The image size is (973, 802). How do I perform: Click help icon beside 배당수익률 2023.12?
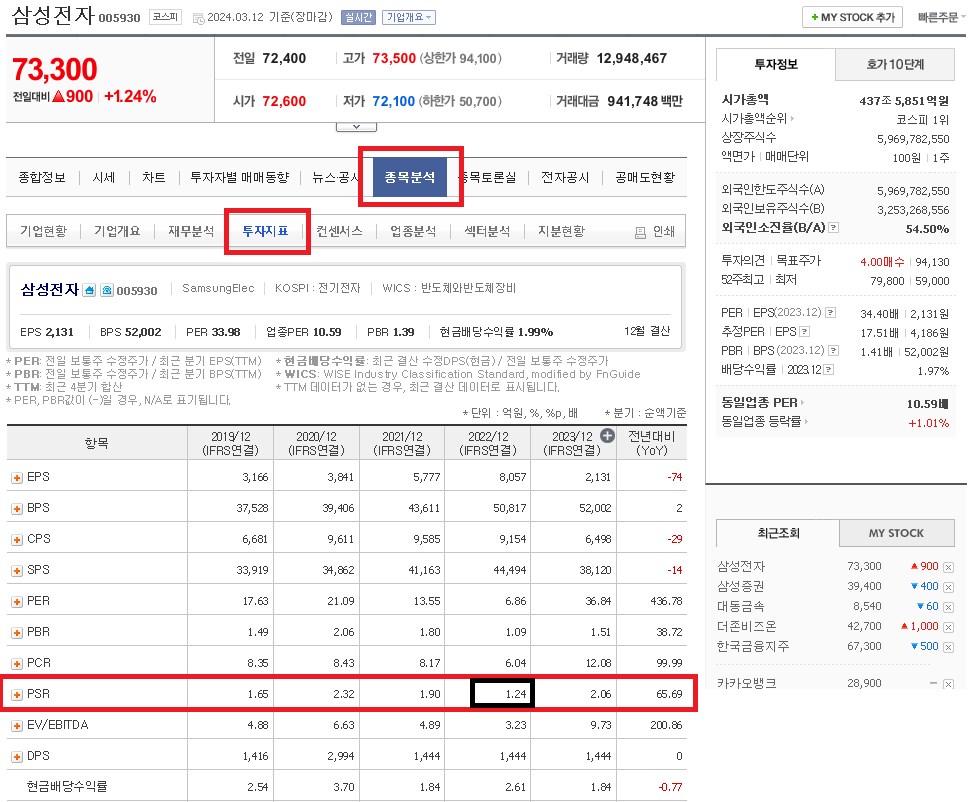[828, 370]
